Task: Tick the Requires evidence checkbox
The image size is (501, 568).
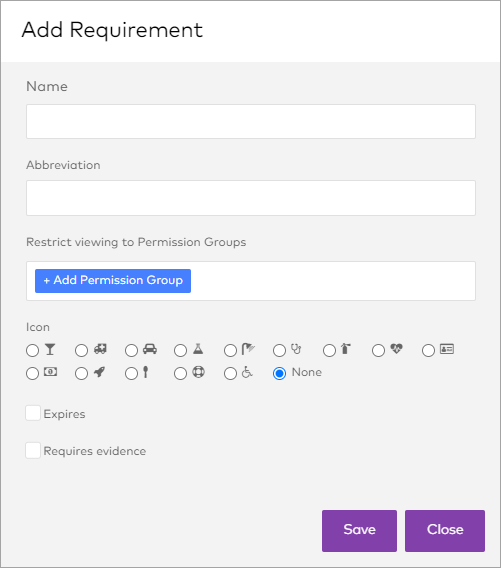Action: click(33, 451)
